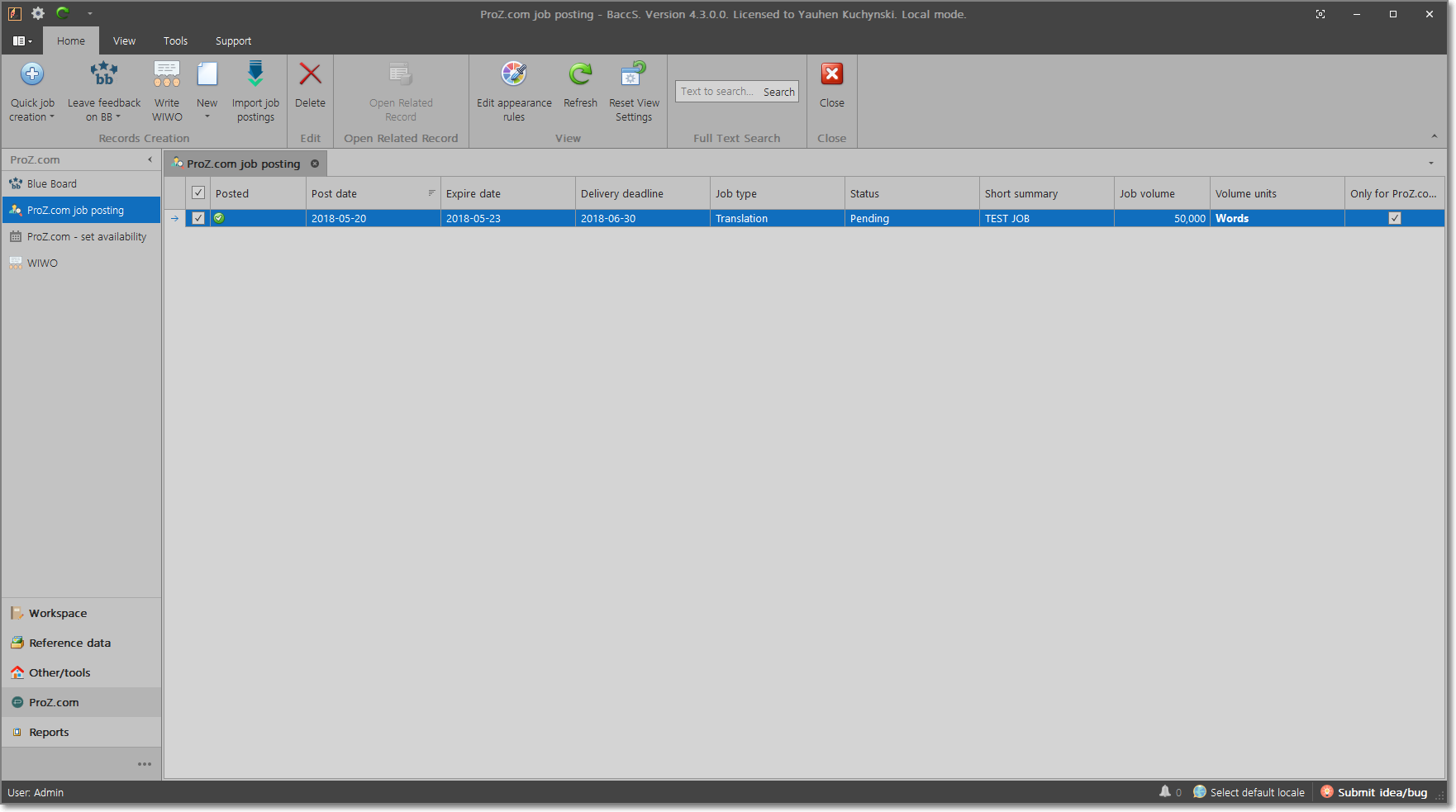Reset View Settings
Screen dimensions: 1456x812
(634, 92)
